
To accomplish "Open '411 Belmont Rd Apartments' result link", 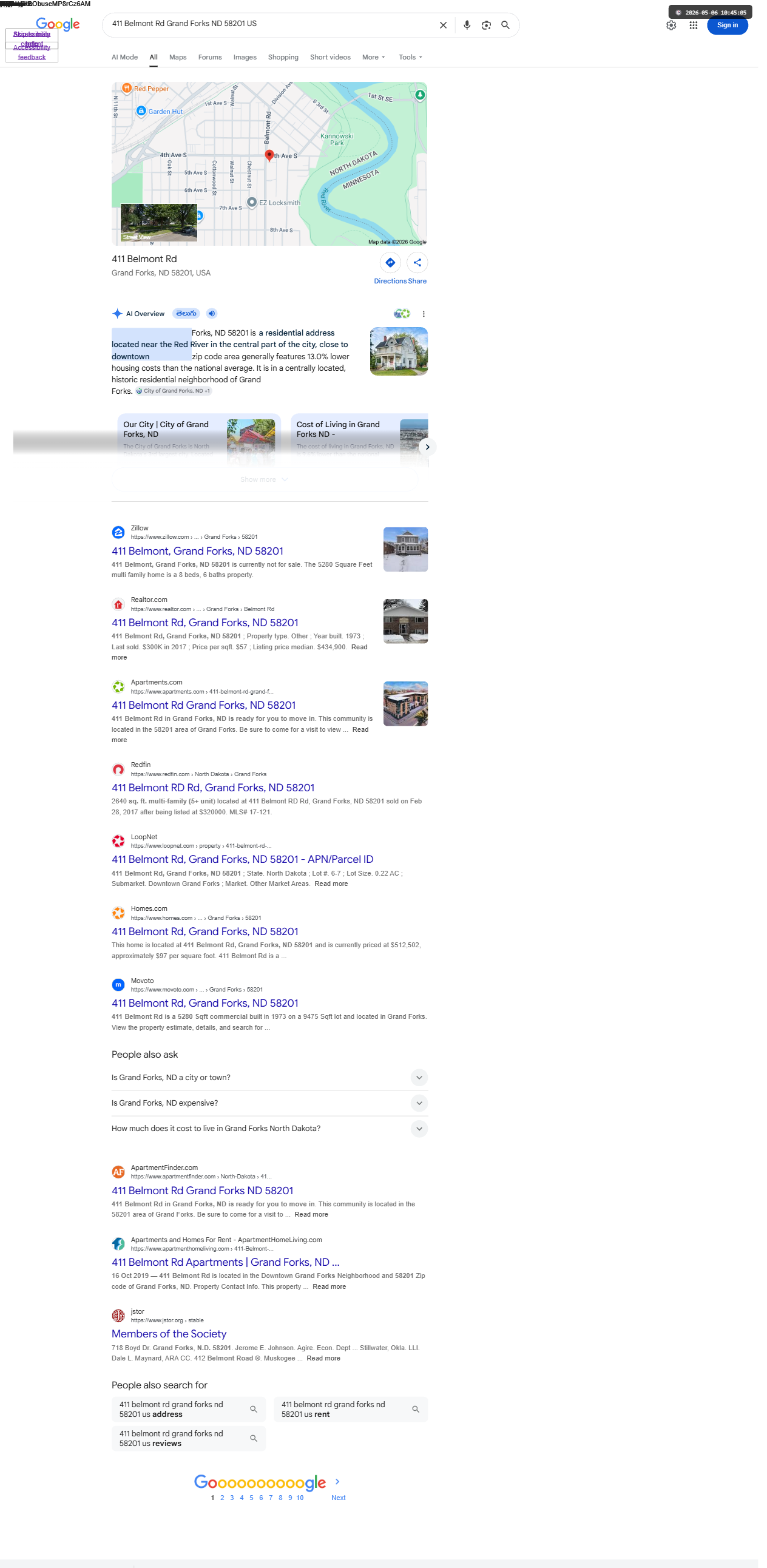I will (225, 1262).
